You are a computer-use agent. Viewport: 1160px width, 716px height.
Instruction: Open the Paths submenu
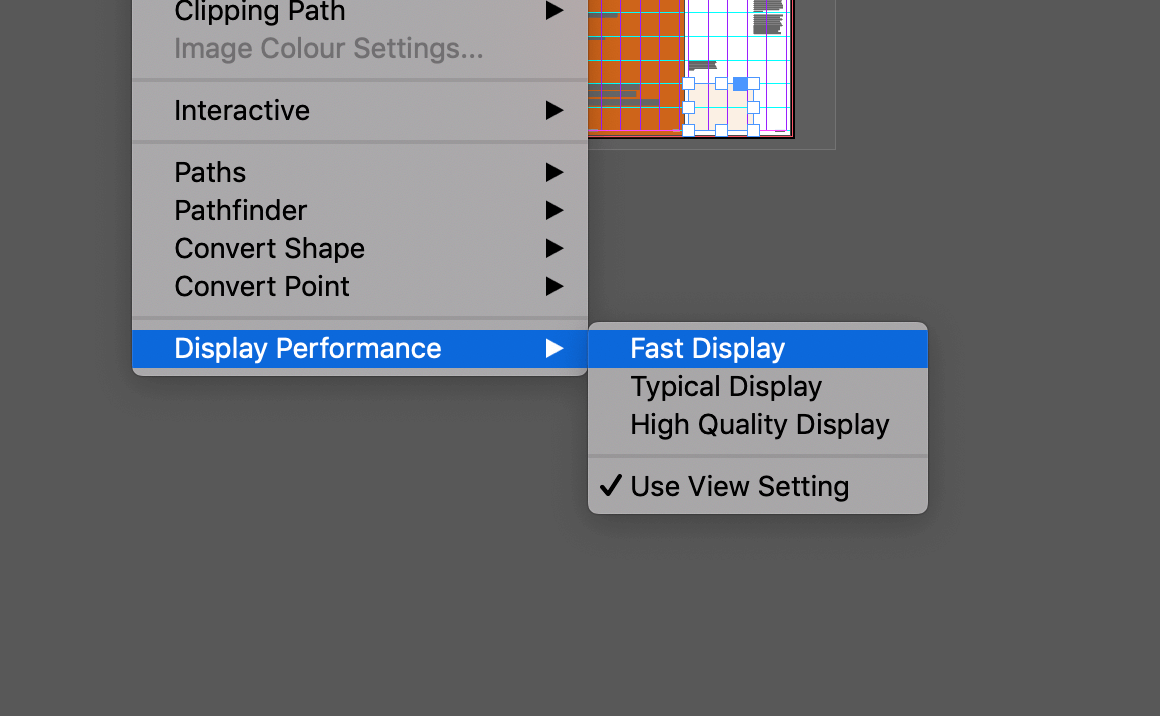[x=210, y=173]
